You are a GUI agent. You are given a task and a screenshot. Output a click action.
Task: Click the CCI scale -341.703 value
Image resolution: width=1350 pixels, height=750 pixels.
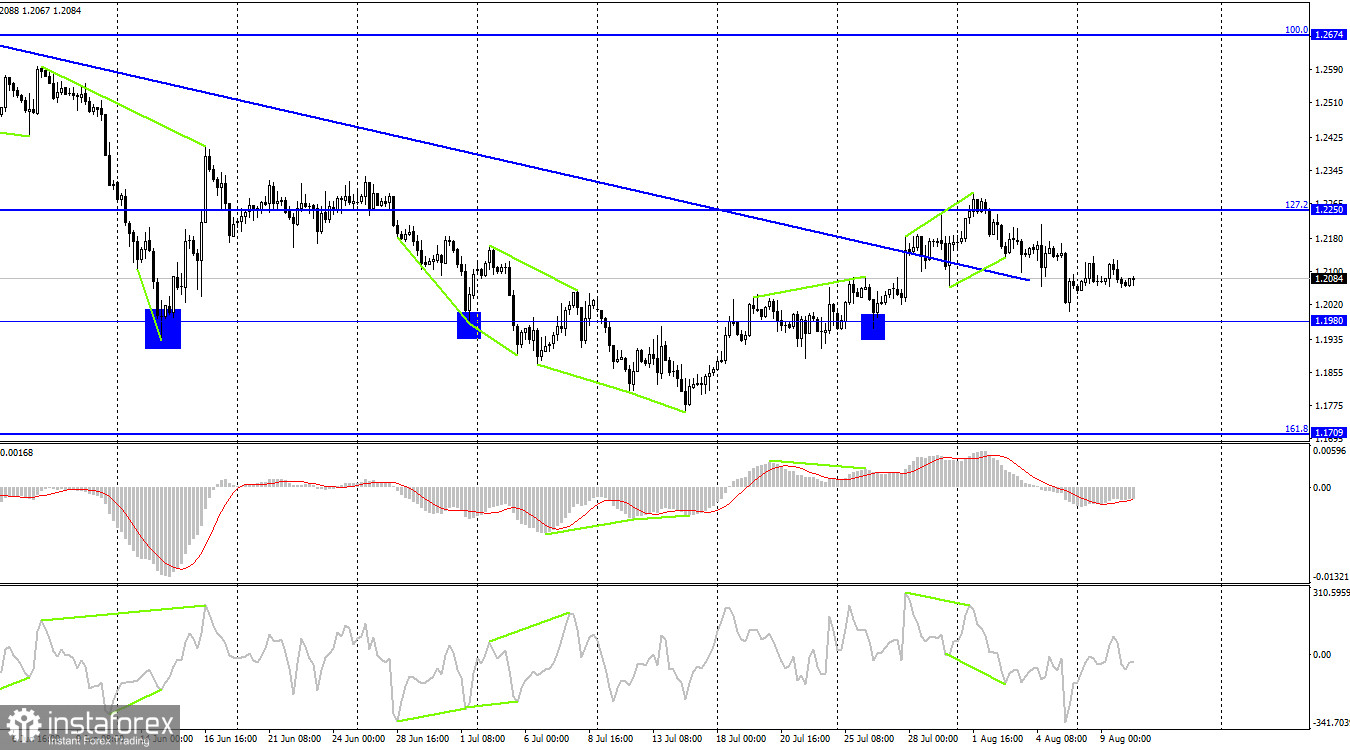pos(1331,722)
